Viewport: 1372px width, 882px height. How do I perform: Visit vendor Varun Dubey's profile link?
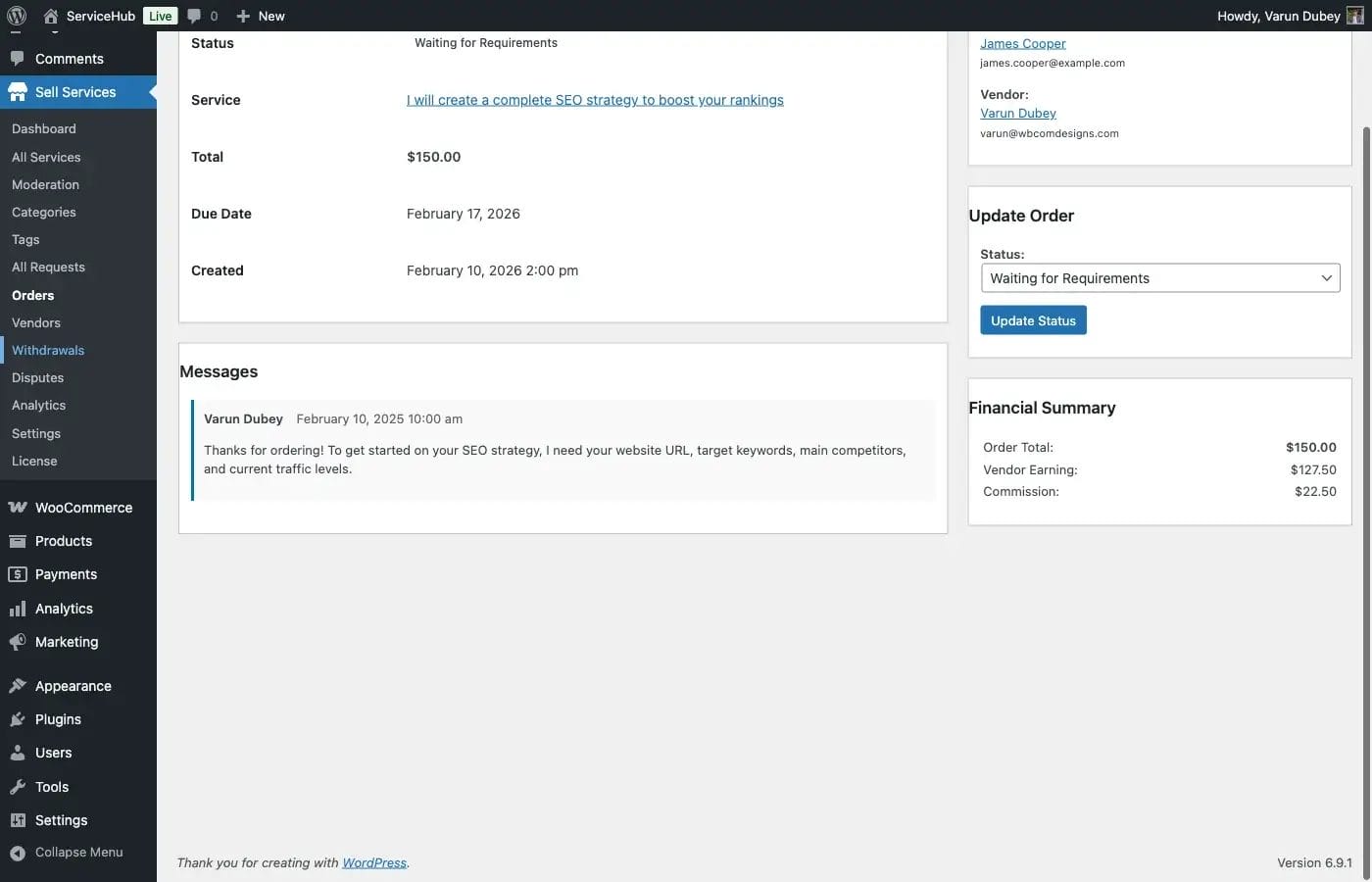(1018, 112)
